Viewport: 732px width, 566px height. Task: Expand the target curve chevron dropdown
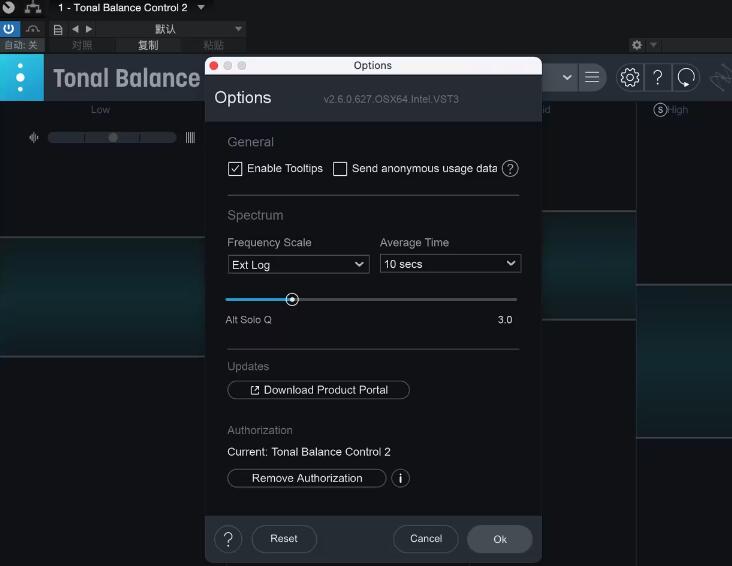tap(567, 77)
